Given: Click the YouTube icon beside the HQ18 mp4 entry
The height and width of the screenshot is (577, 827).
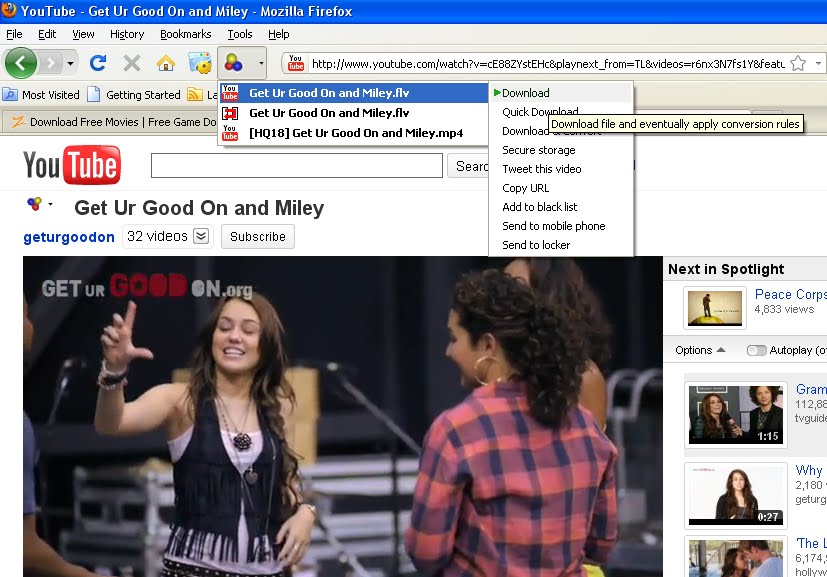Looking at the screenshot, I should click(230, 133).
